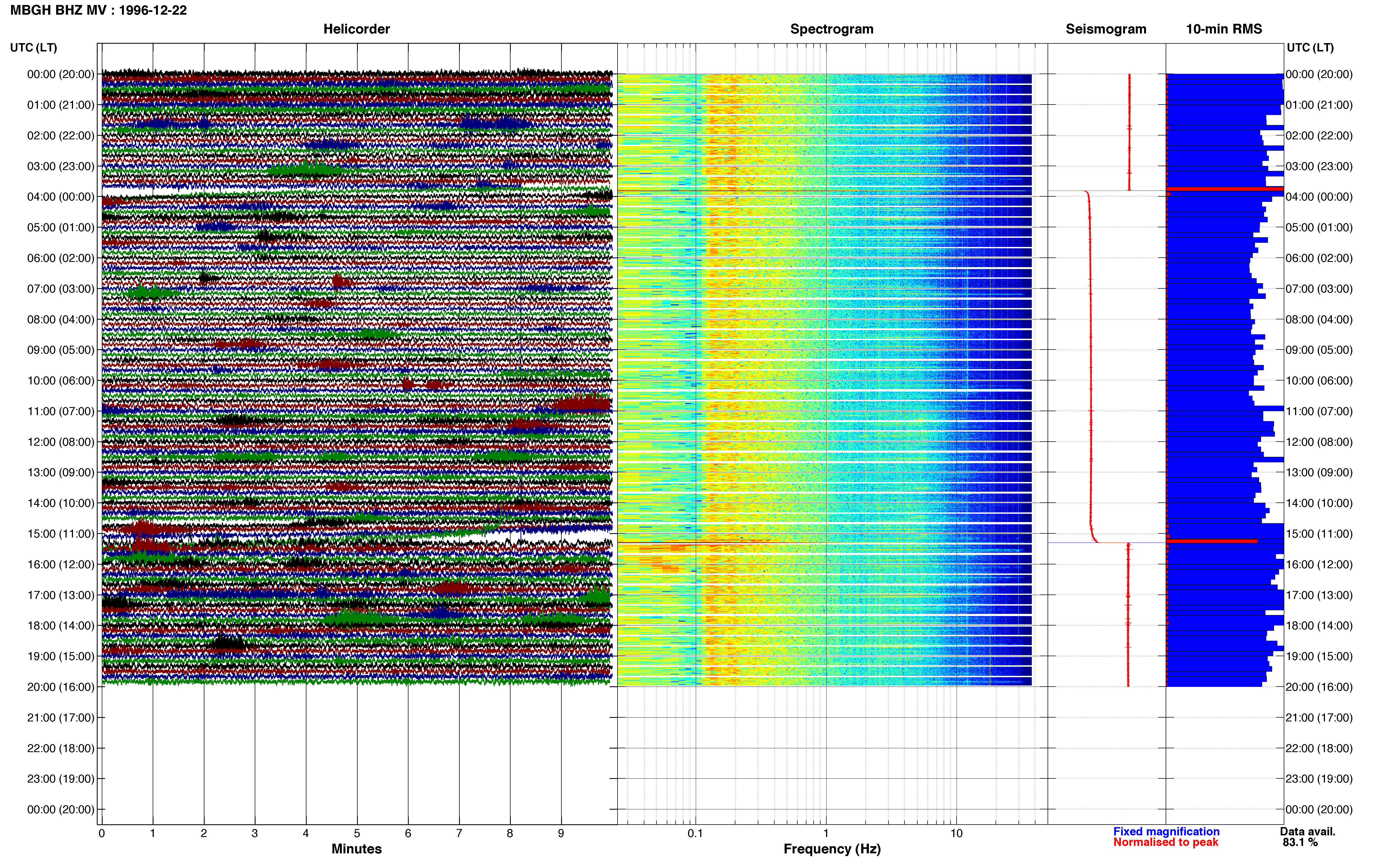Click the '10-min RMS' panel heading
This screenshot has width=1388, height=868.
(1224, 29)
